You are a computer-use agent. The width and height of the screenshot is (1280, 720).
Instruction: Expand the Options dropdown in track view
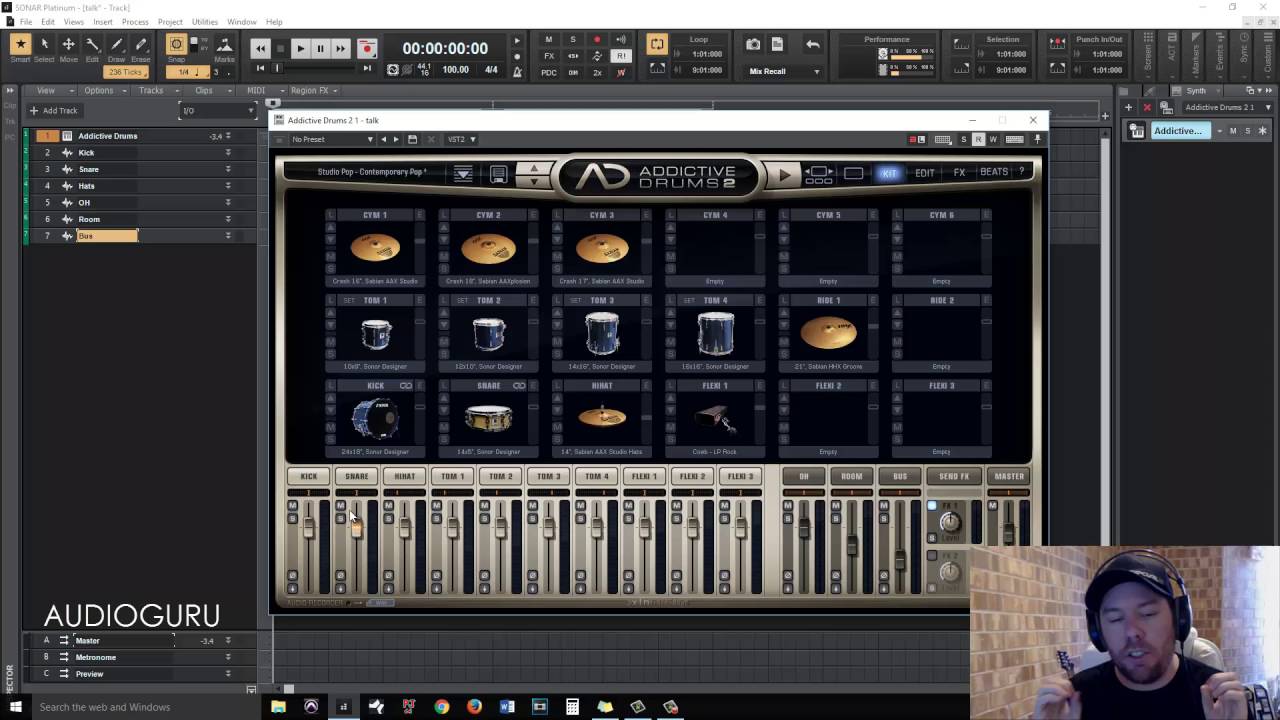click(x=103, y=90)
